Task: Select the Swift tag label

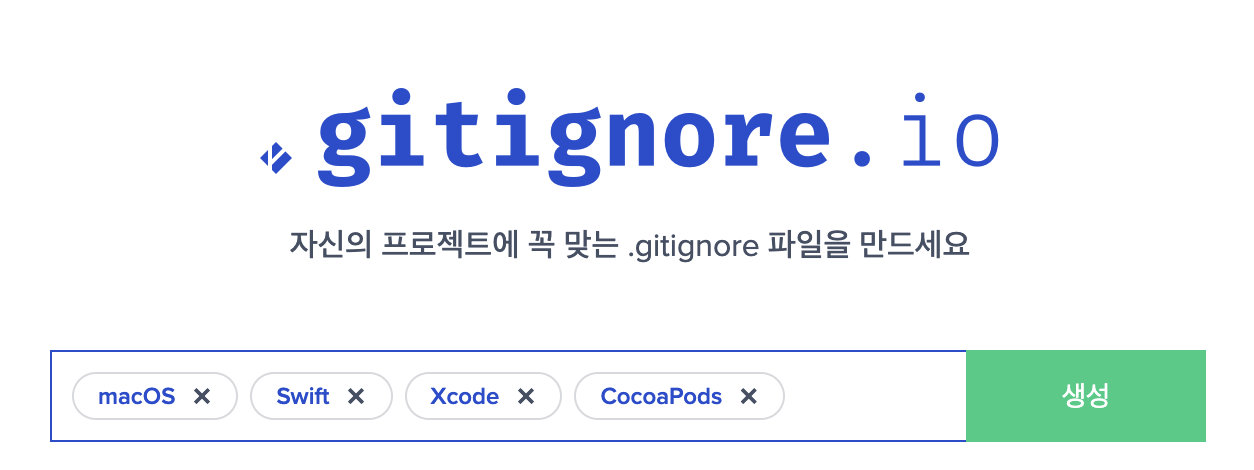Action: [x=303, y=397]
